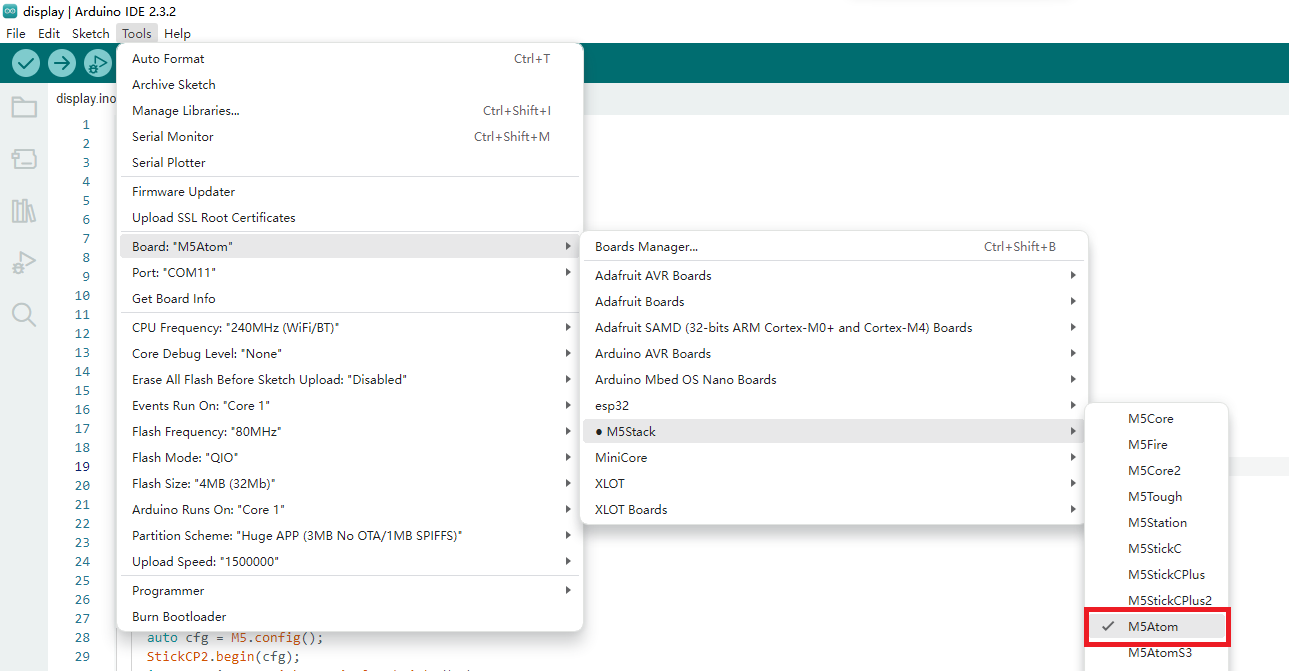The height and width of the screenshot is (671, 1289).
Task: Open the display.ino editor tab
Action: click(x=86, y=99)
